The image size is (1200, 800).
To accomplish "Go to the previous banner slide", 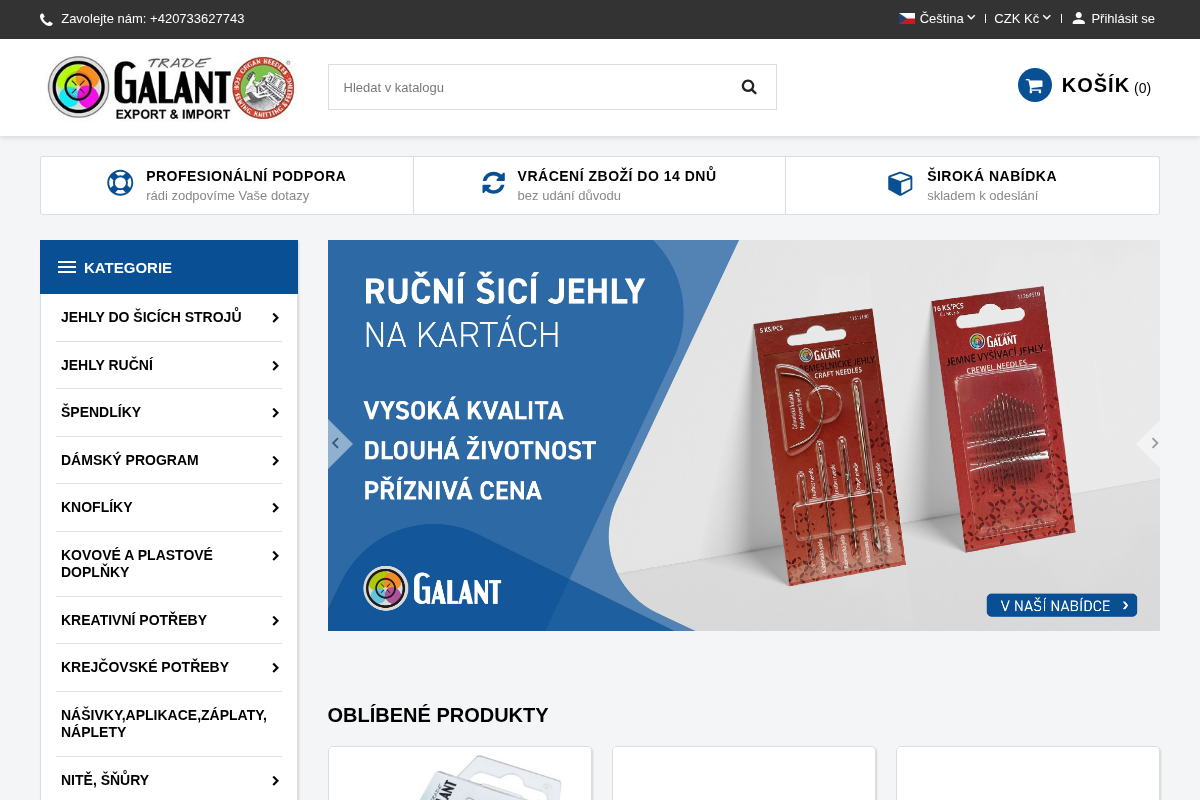I will [x=338, y=443].
